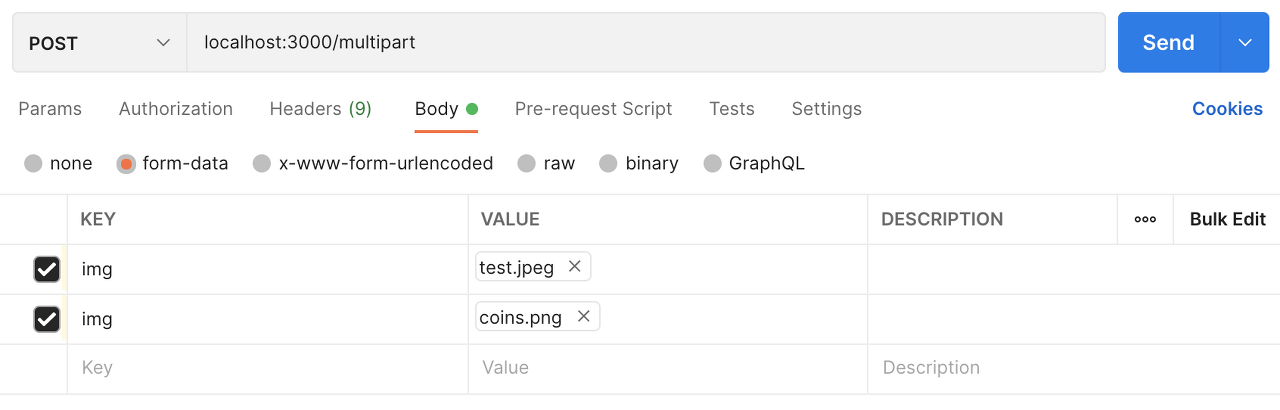The height and width of the screenshot is (410, 1280).
Task: Select GraphQL as body type
Action: click(x=712, y=163)
